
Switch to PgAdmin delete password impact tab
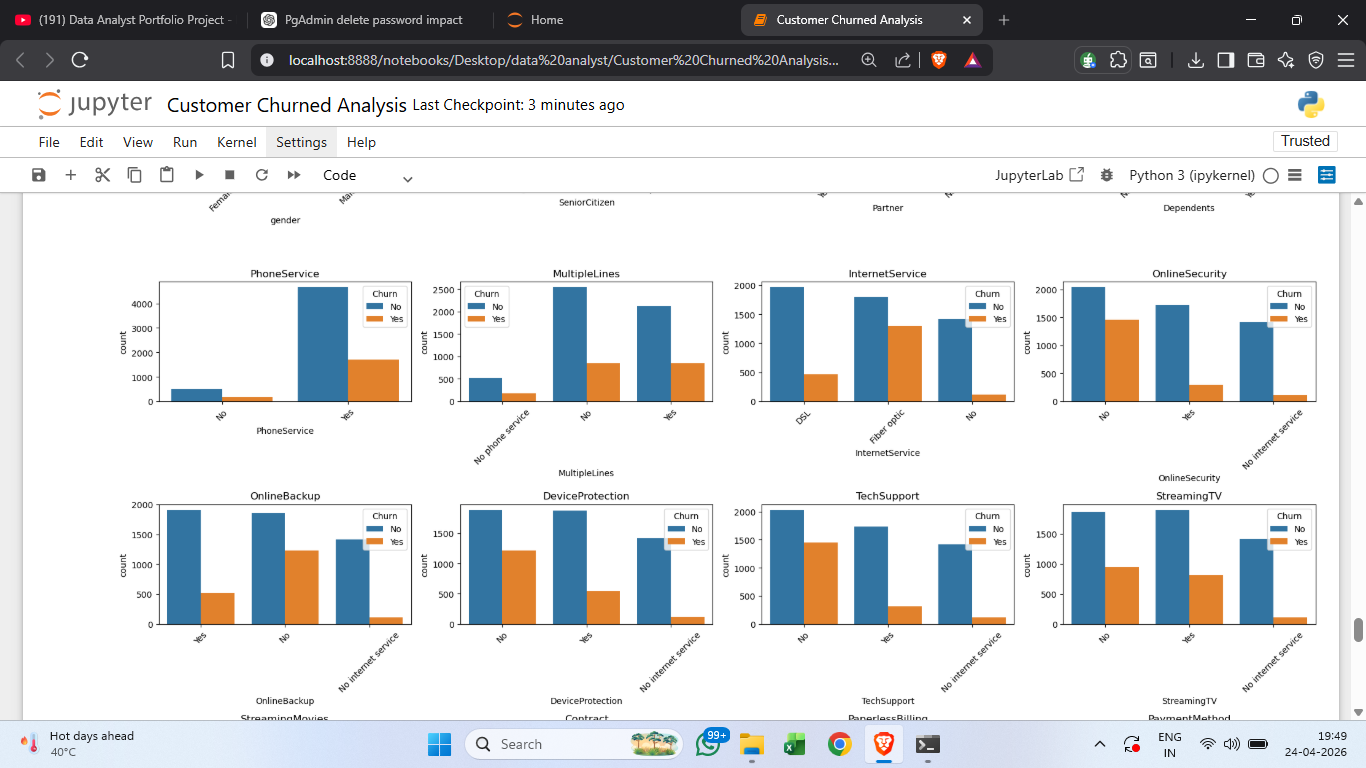(370, 20)
